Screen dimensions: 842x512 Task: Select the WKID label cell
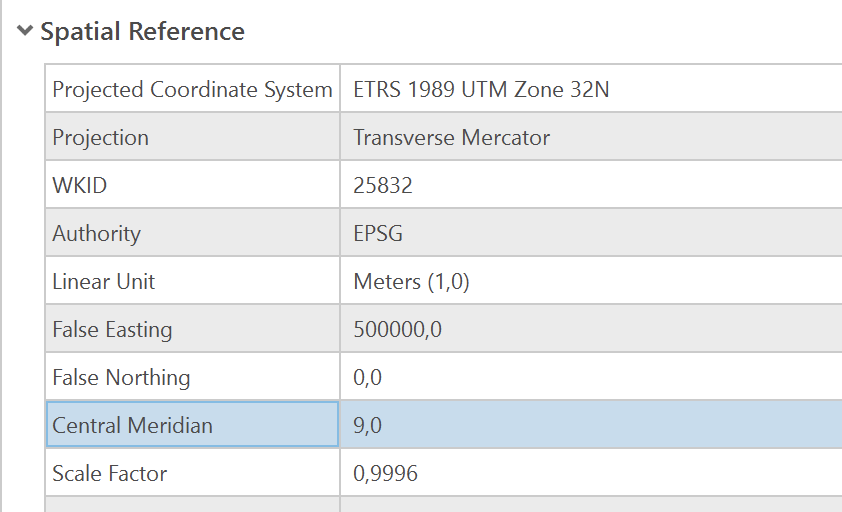point(192,185)
